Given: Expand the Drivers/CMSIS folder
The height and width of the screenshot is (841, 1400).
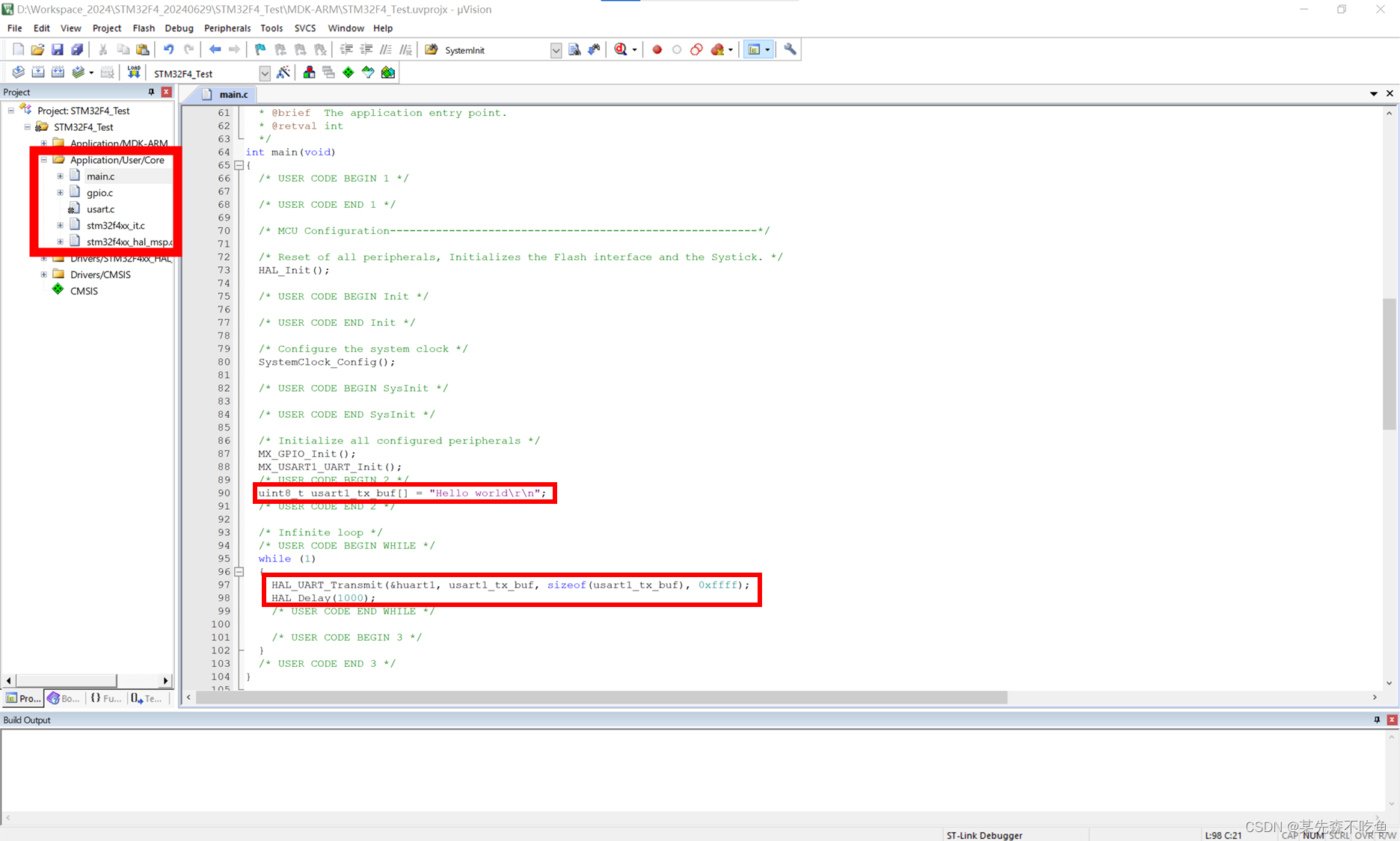Looking at the screenshot, I should point(44,274).
